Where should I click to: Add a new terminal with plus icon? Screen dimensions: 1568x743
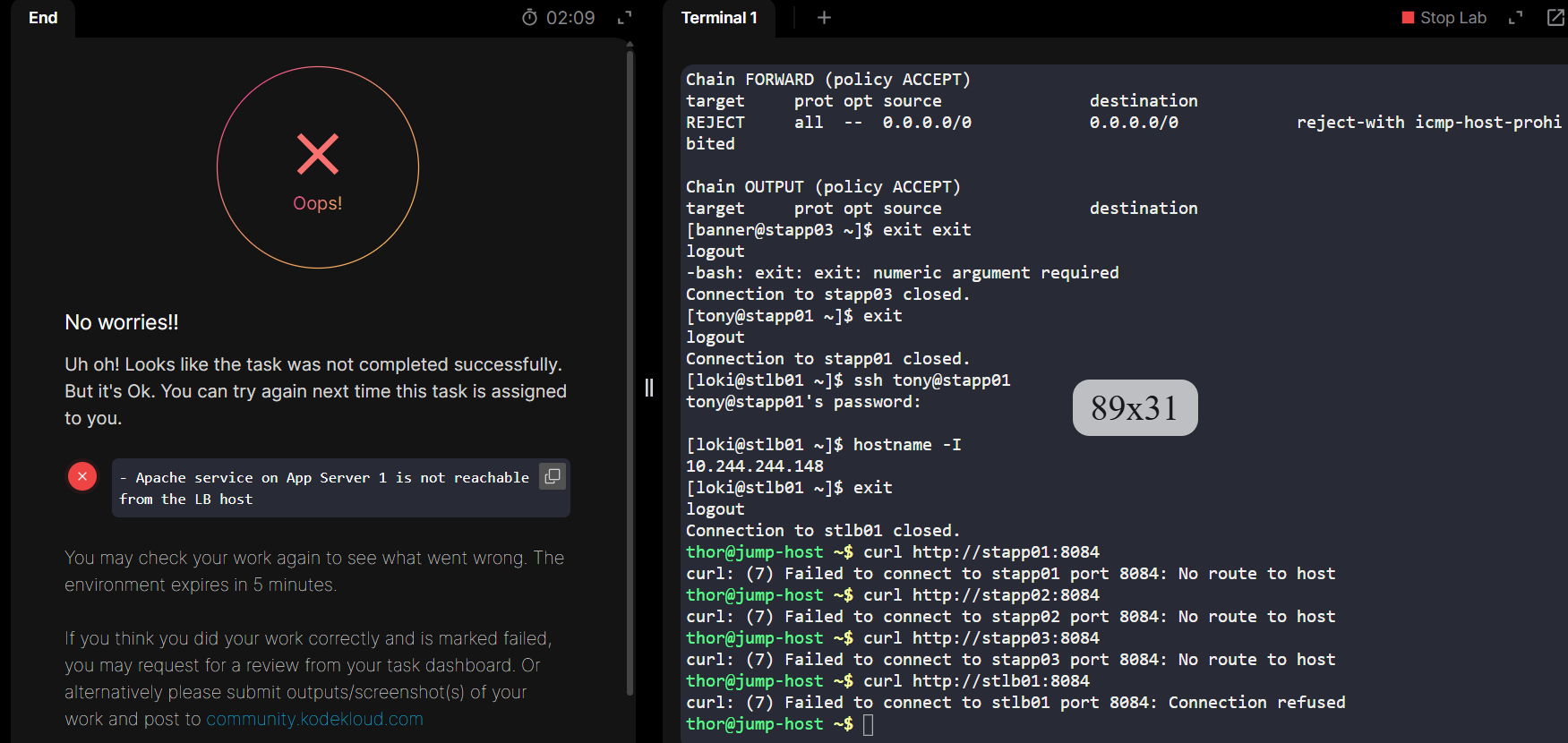(x=824, y=18)
